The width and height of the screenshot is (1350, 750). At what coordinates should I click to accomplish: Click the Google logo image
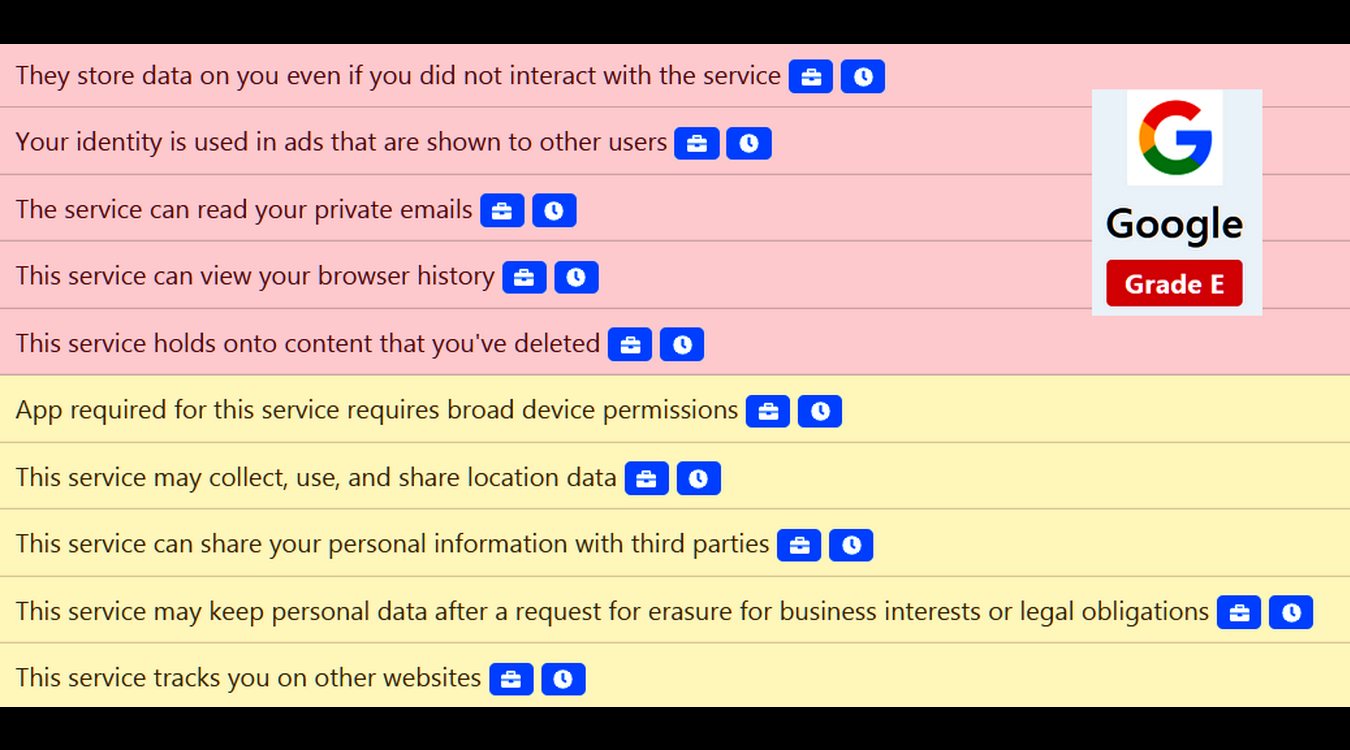[1175, 138]
